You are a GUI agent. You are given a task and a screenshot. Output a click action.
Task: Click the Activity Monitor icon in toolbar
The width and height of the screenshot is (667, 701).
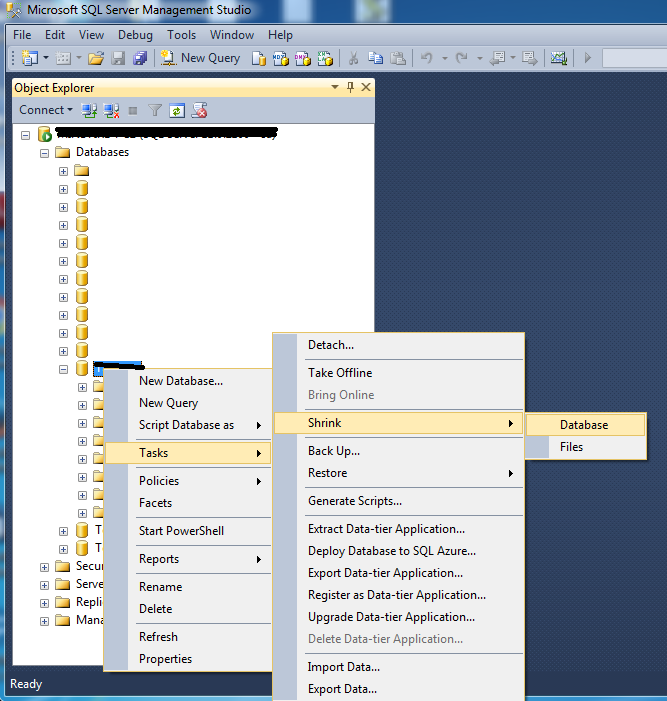click(559, 58)
